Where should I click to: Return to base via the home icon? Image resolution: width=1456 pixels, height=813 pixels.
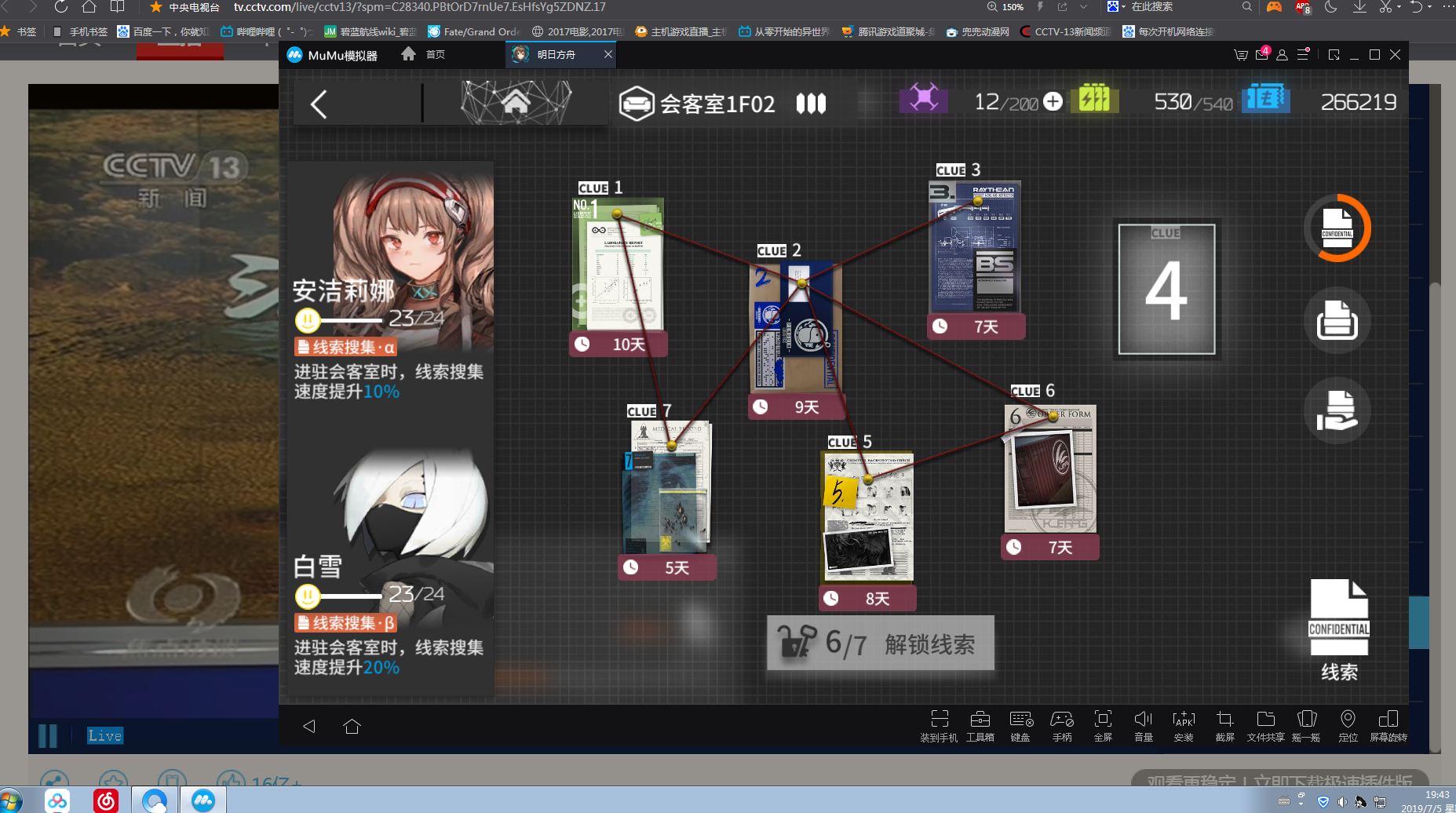(516, 103)
